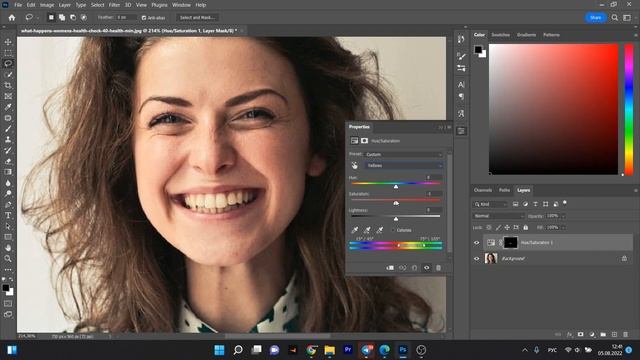Click the Select and Mask button
The height and width of the screenshot is (360, 640).
point(197,18)
